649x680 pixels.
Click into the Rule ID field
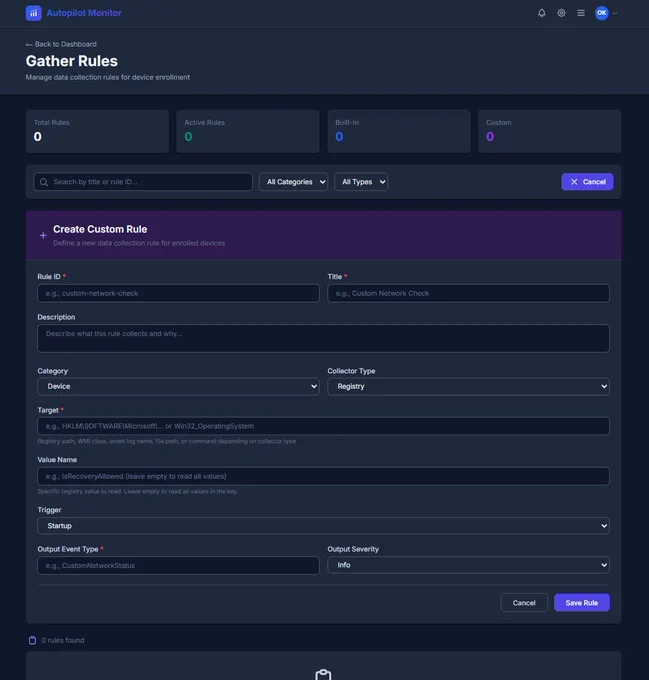(178, 293)
